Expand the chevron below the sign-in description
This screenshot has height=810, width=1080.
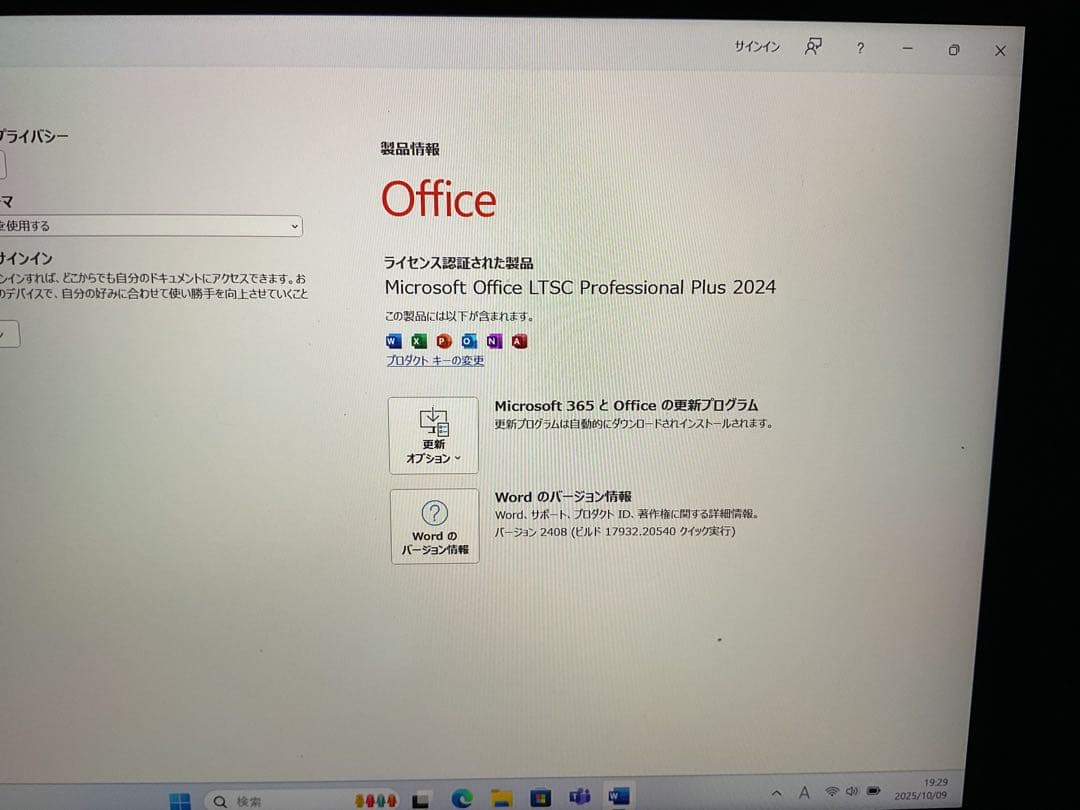coord(9,334)
